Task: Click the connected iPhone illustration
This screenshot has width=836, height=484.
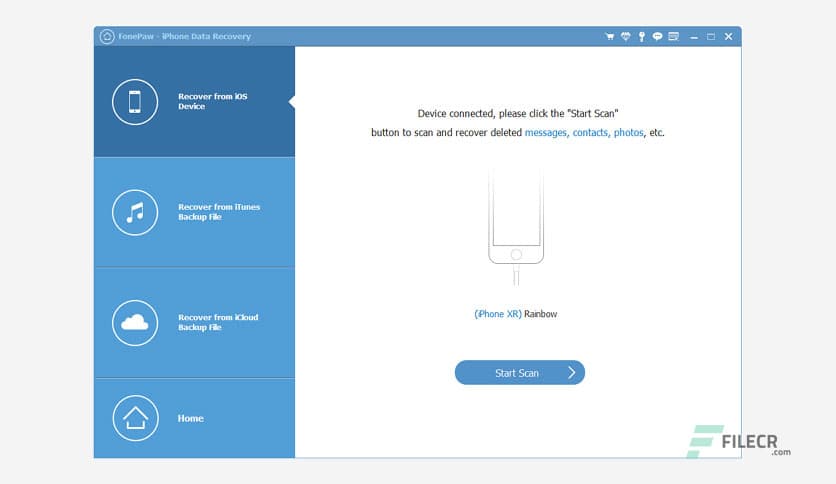Action: click(x=516, y=227)
